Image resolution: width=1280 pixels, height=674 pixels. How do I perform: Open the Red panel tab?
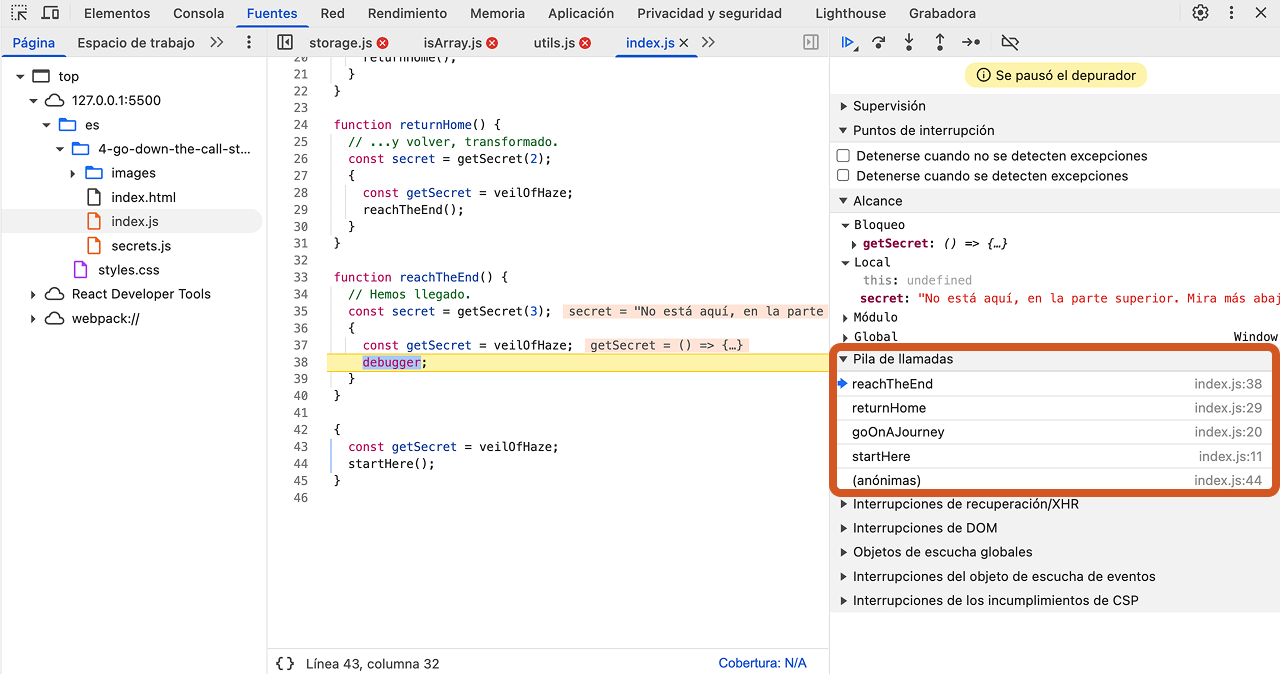pos(333,13)
